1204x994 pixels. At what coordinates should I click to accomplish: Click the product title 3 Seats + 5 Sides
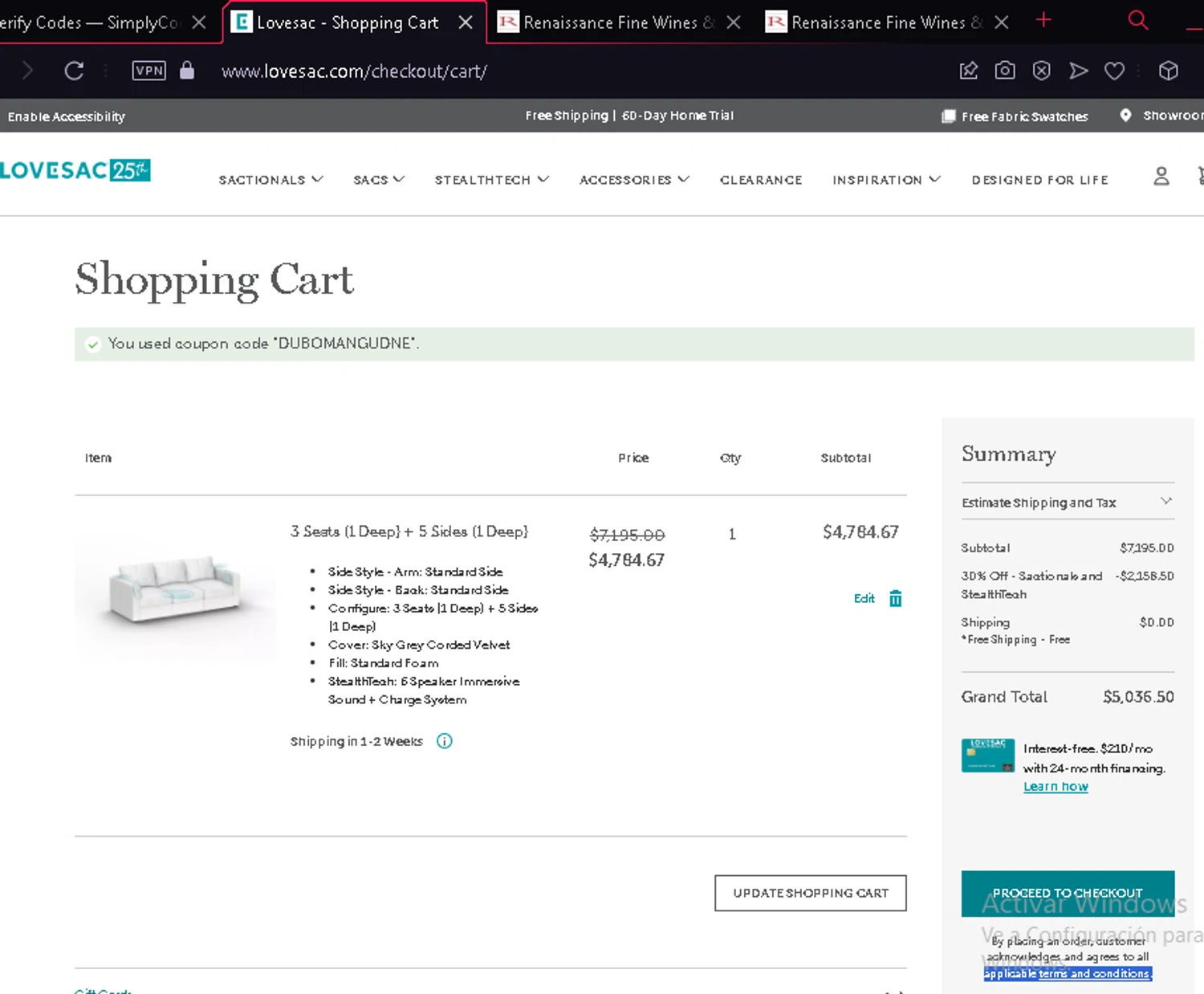tap(409, 532)
